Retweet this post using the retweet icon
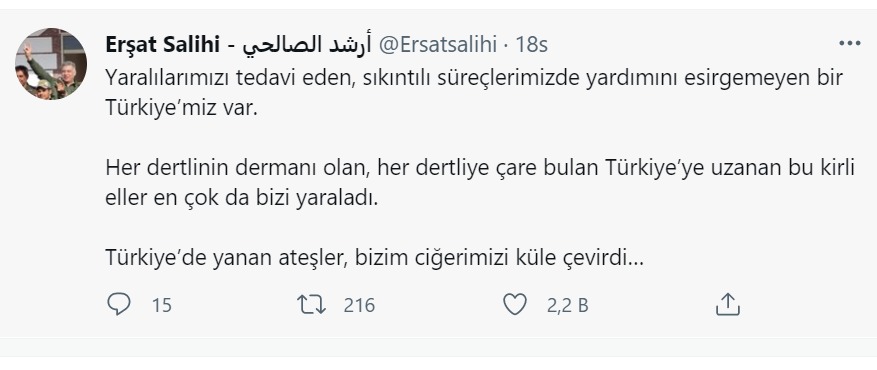Image resolution: width=877 pixels, height=370 pixels. click(x=312, y=305)
